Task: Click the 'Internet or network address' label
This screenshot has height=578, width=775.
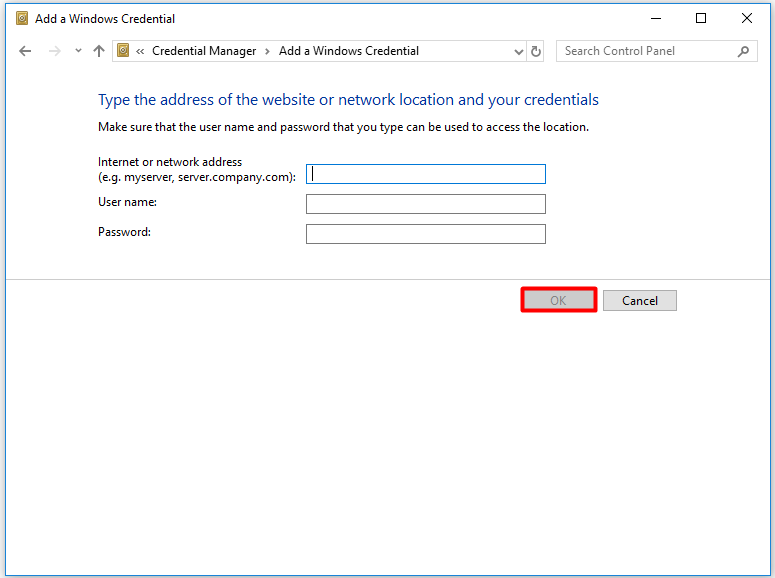Action: [x=197, y=170]
